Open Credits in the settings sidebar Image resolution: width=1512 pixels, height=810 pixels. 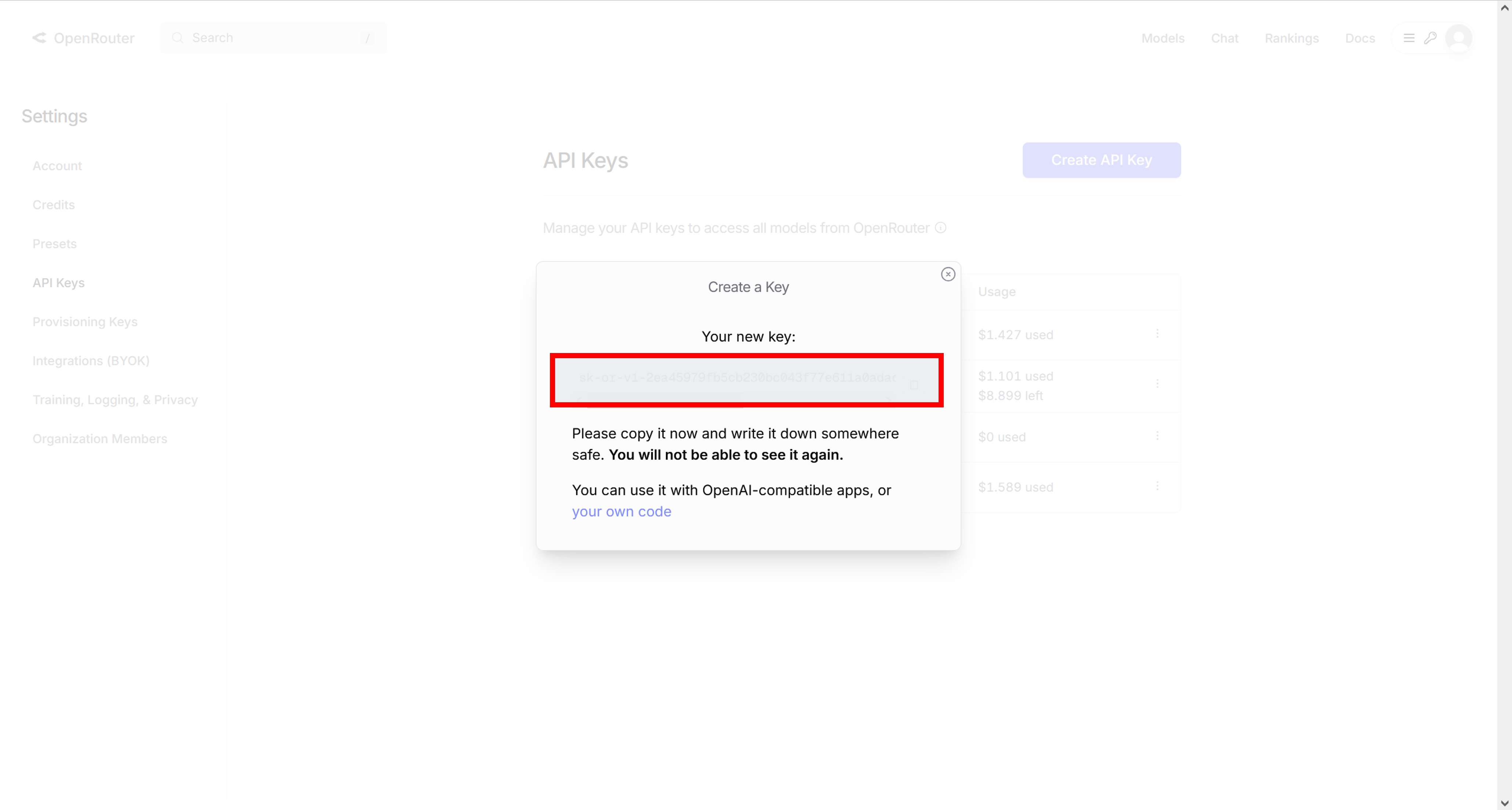coord(53,205)
